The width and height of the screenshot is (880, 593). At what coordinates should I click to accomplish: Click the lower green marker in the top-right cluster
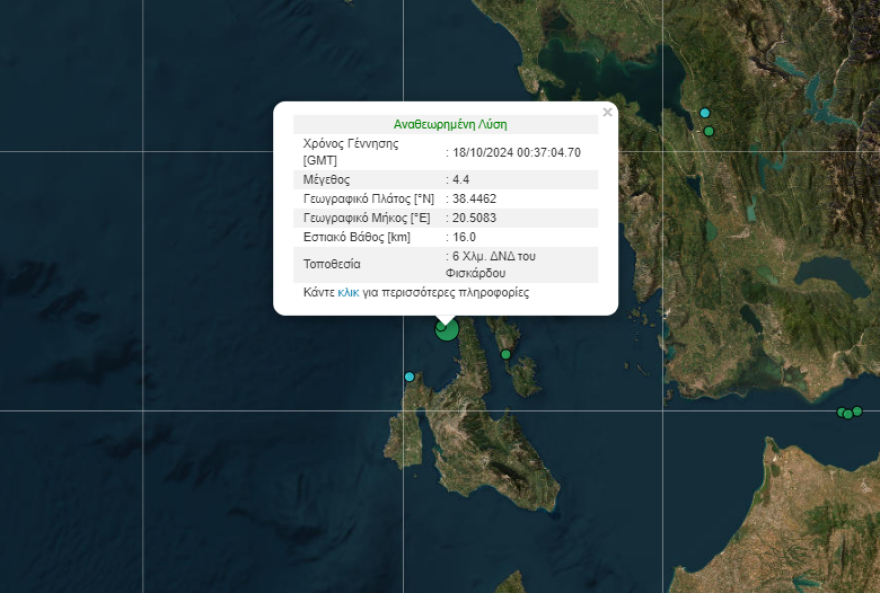(709, 131)
